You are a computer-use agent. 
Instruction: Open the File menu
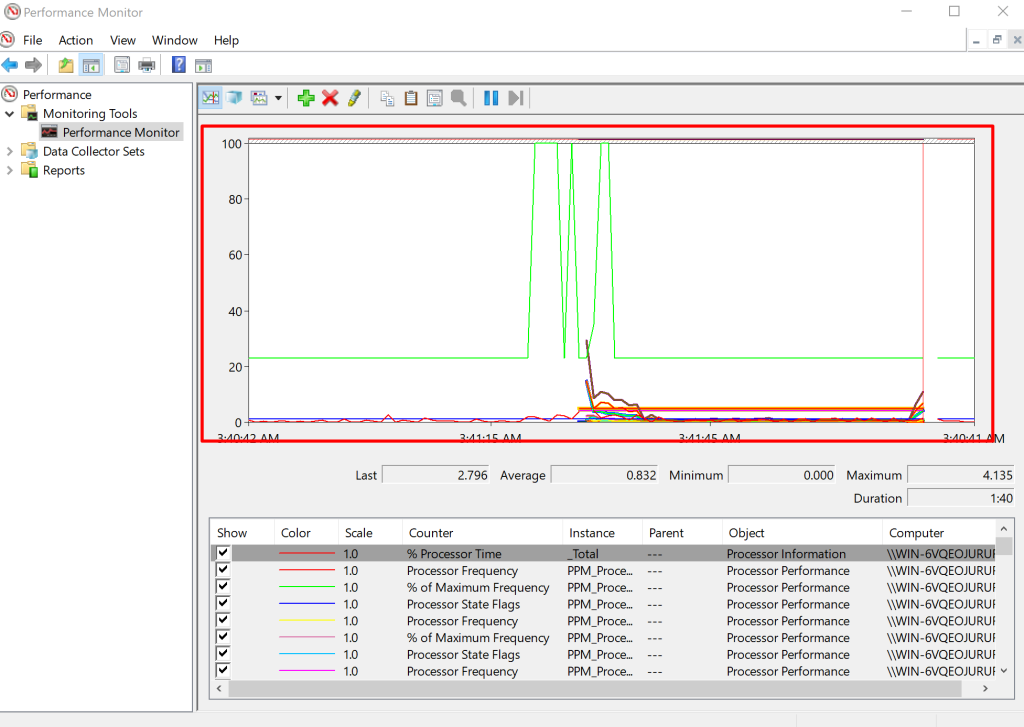point(32,40)
